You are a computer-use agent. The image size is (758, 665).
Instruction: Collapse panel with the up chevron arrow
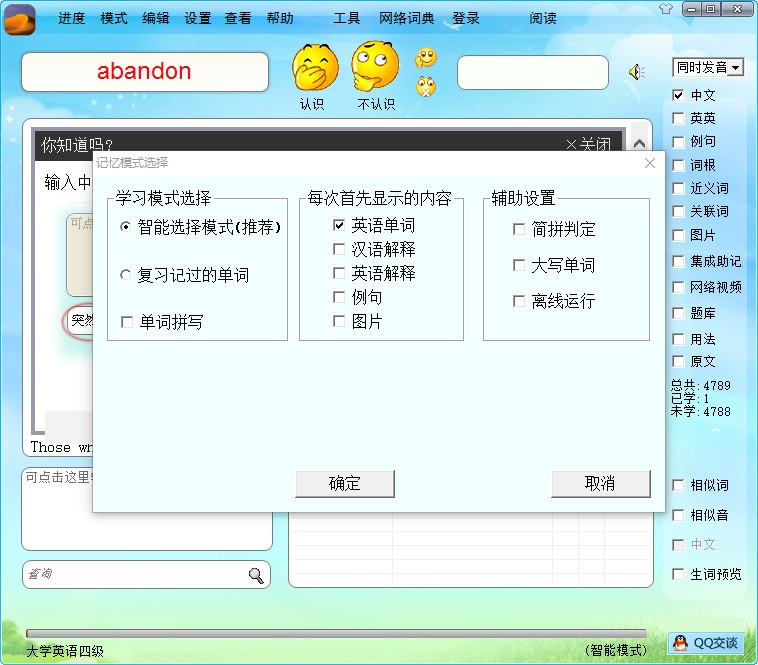(639, 144)
